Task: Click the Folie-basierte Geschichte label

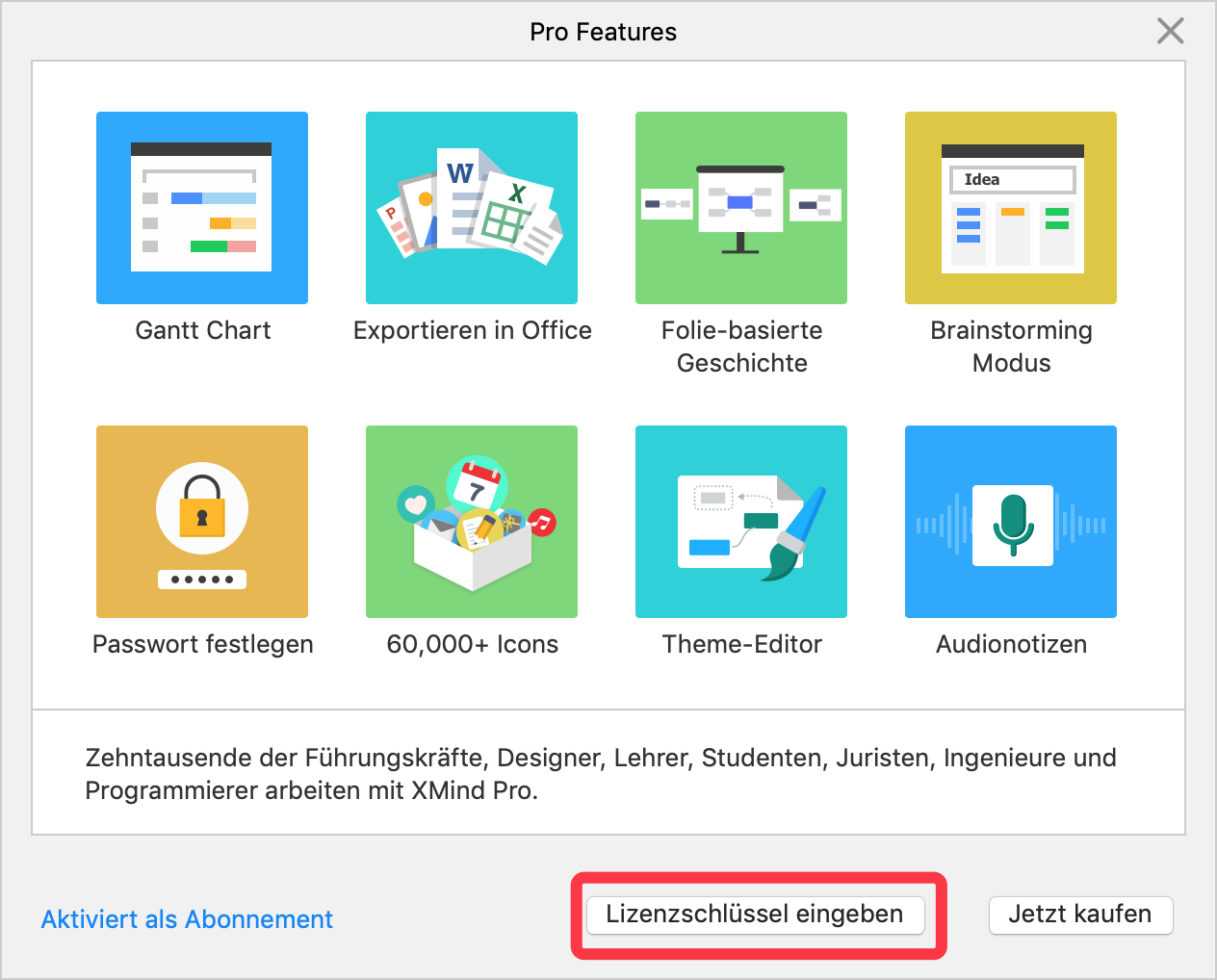Action: coord(741,347)
